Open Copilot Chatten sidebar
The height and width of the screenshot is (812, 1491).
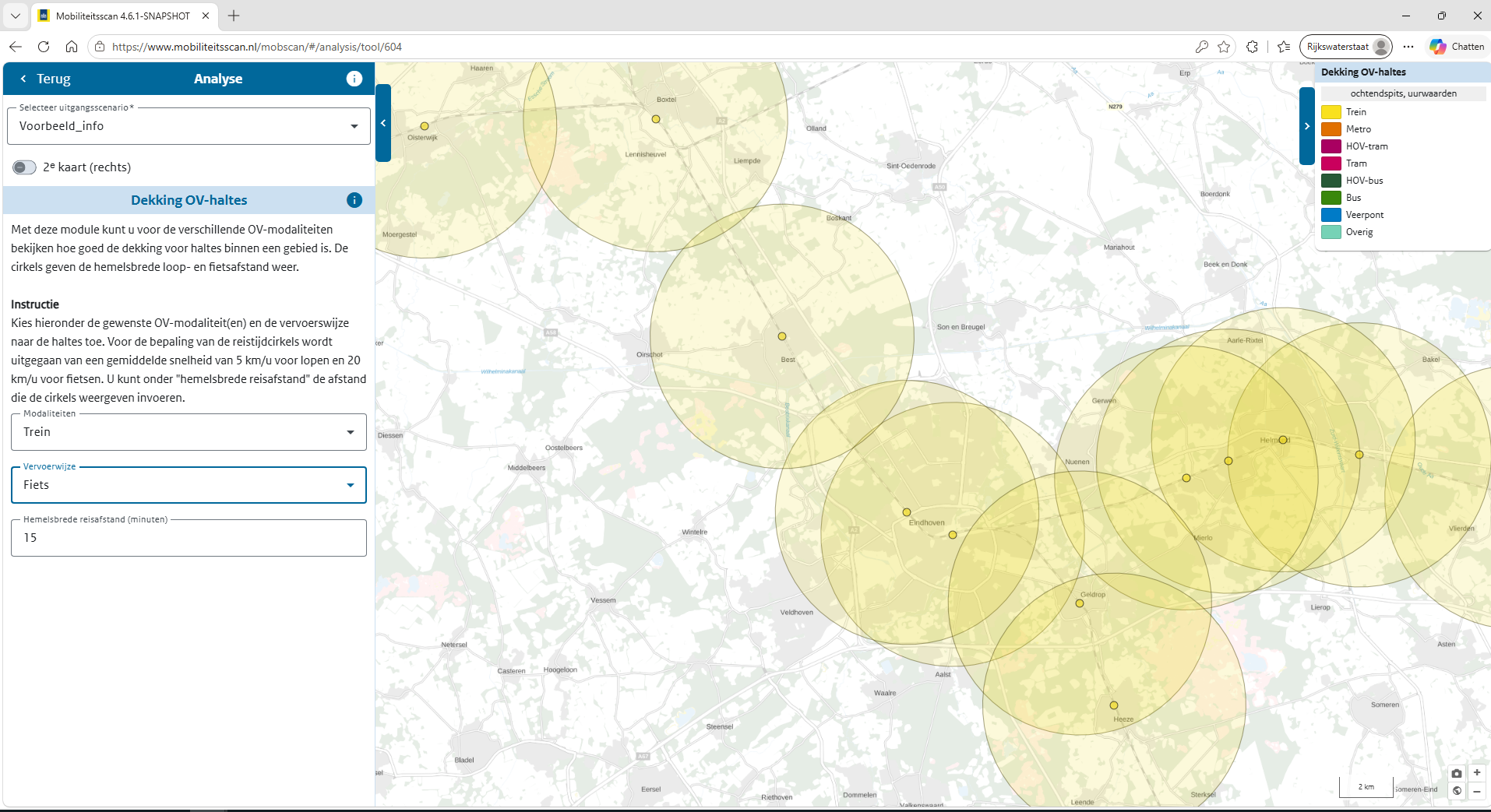click(x=1457, y=47)
